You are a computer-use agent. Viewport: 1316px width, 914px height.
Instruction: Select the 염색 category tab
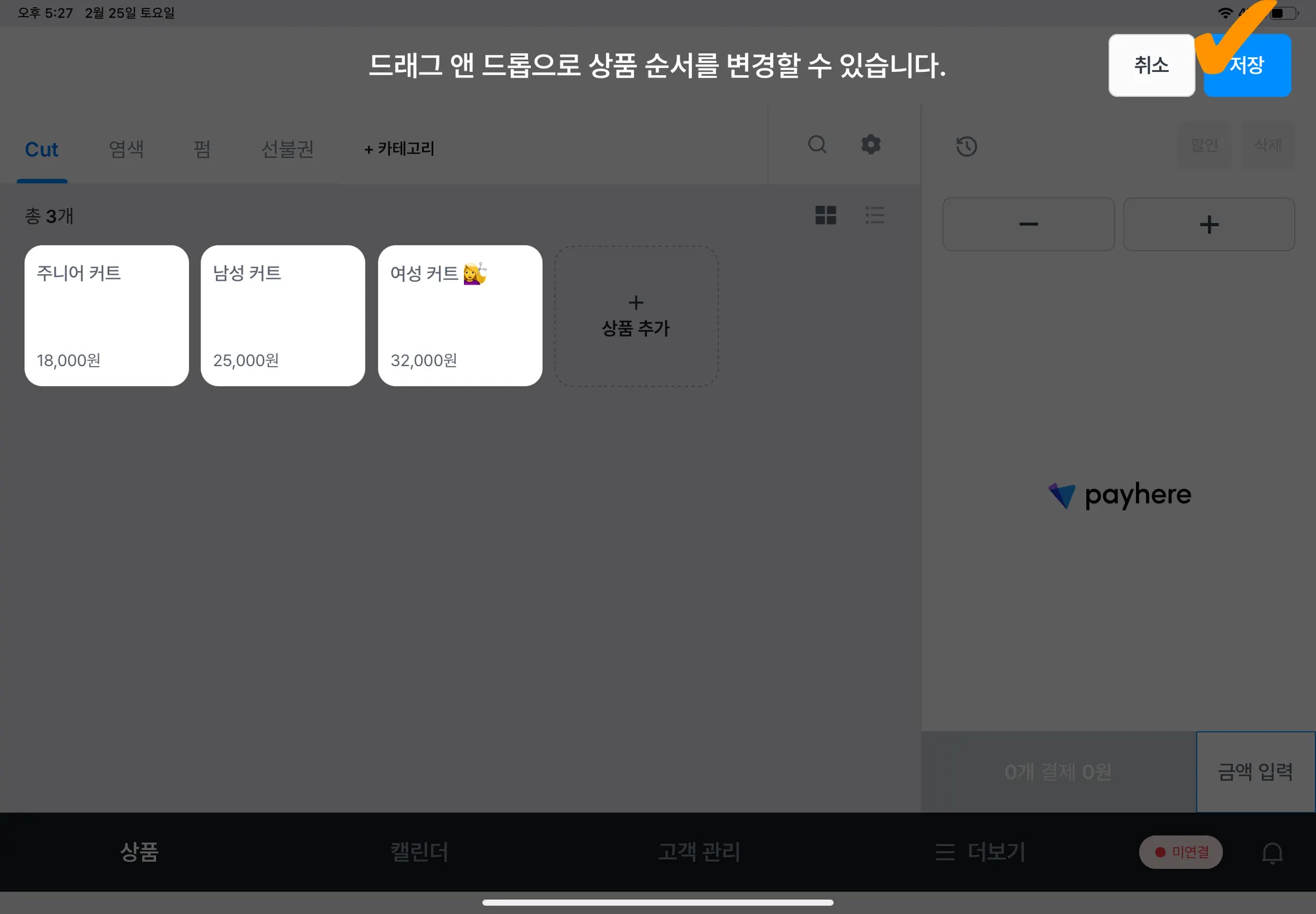(126, 149)
